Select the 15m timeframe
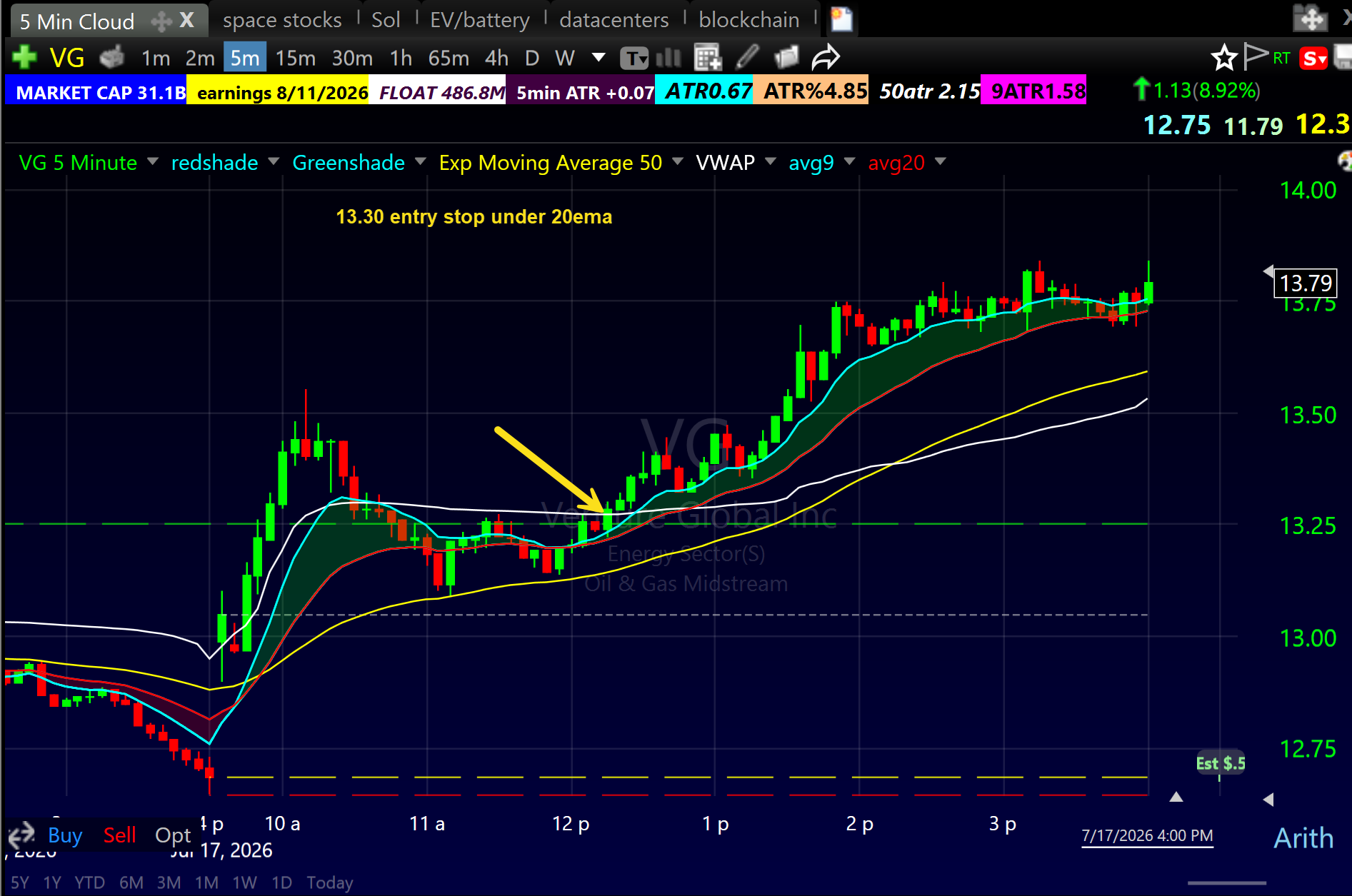The height and width of the screenshot is (896, 1352). click(x=296, y=58)
